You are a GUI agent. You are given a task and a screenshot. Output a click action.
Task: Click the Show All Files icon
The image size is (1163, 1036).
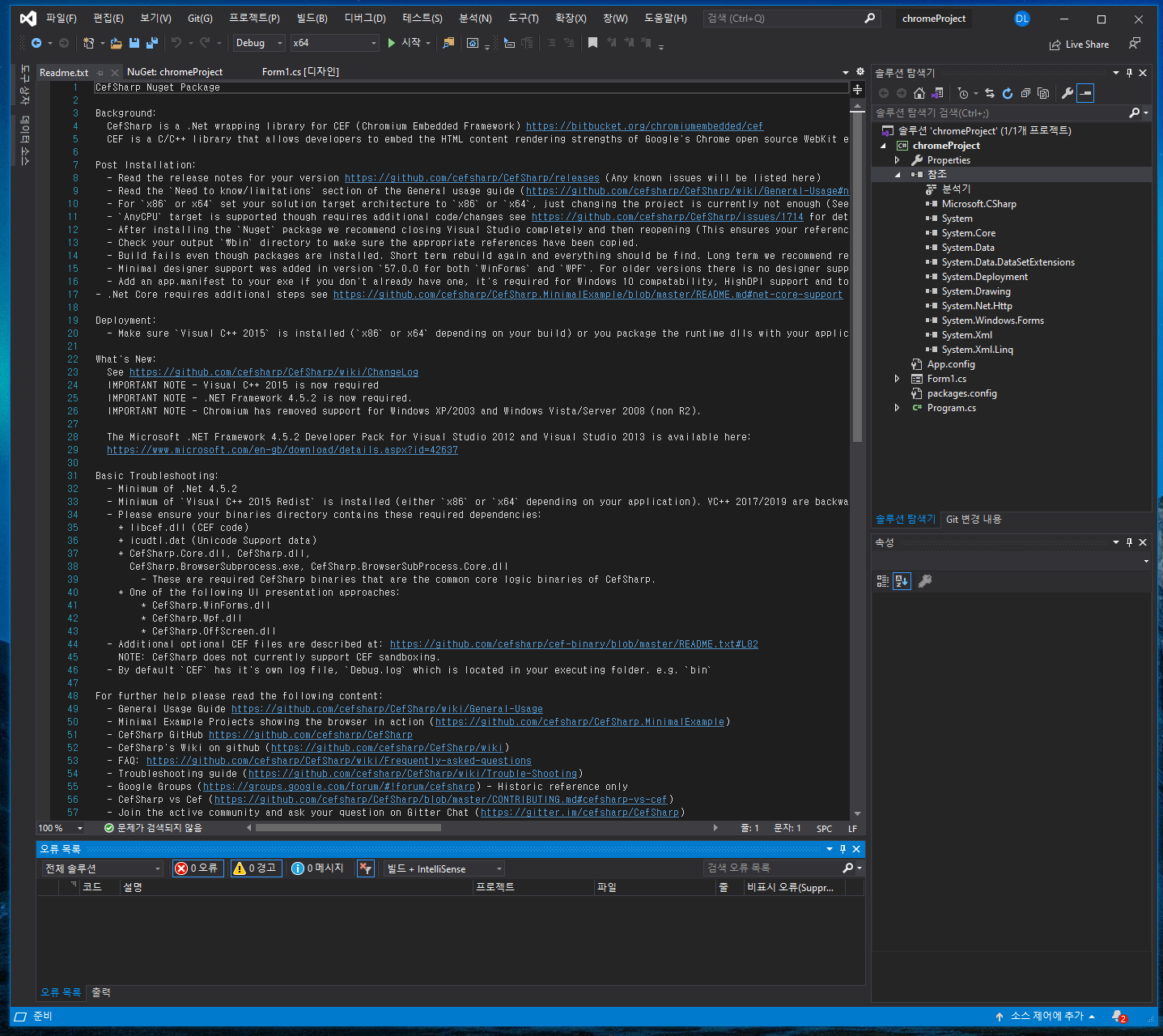coord(1043,93)
